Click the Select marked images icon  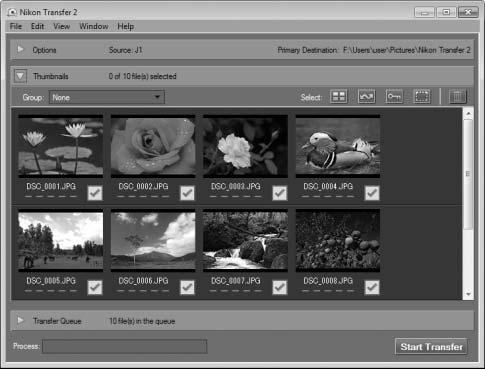366,97
